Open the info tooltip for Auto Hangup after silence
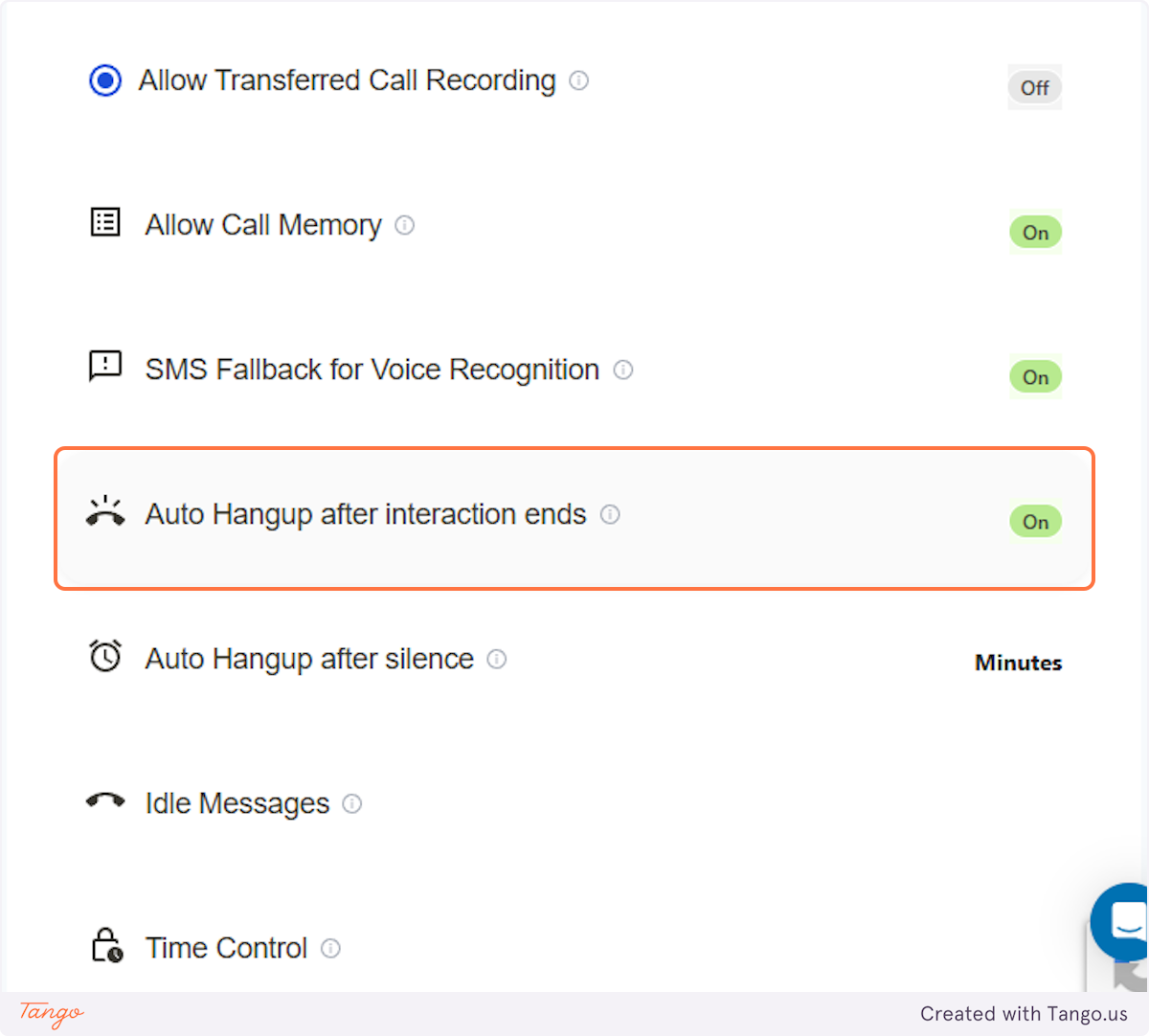Viewport: 1149px width, 1036px height. tap(497, 659)
